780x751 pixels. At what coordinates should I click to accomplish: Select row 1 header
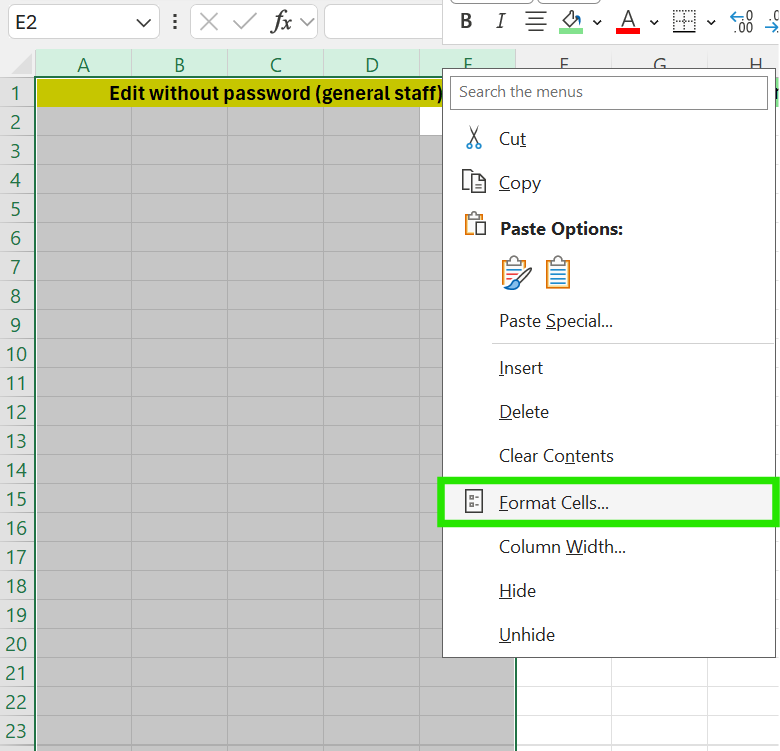coord(16,93)
